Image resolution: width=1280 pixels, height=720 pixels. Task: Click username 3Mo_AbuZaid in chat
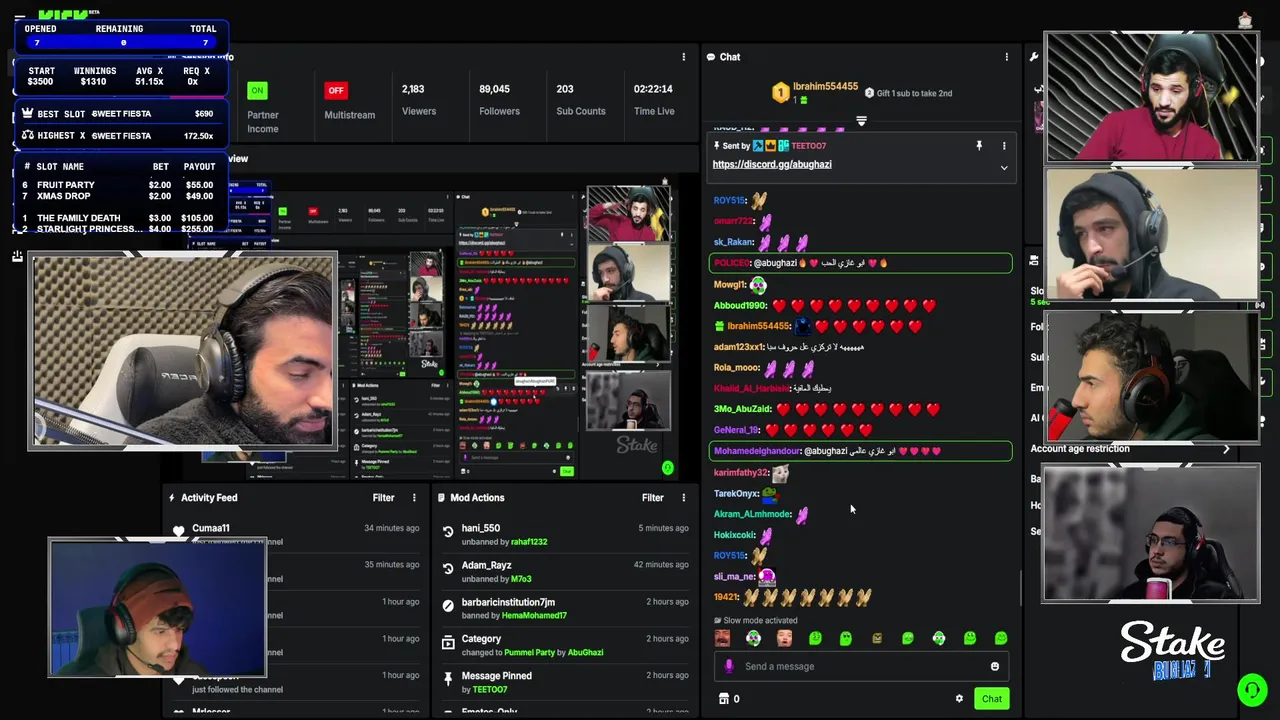[x=742, y=409]
